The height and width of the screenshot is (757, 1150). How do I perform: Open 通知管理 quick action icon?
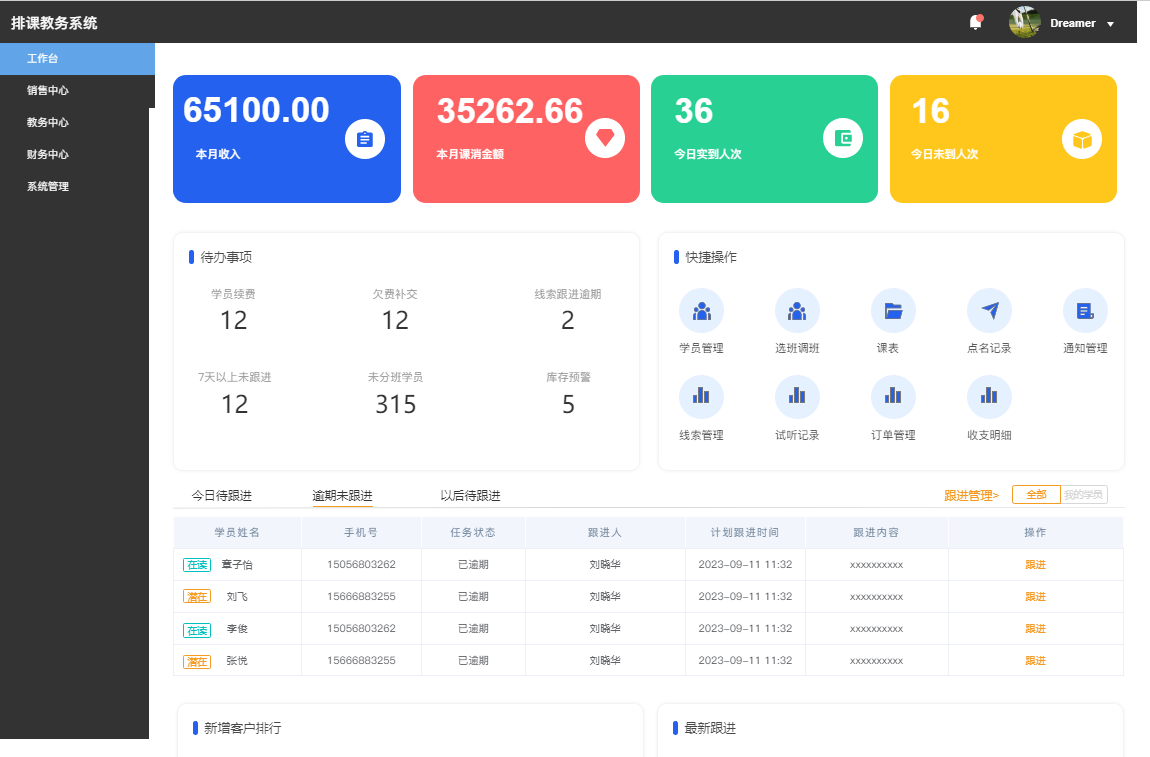pyautogui.click(x=1085, y=311)
